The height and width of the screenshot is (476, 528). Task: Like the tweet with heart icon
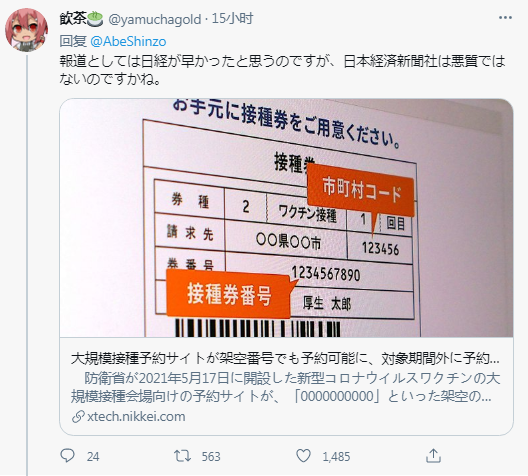click(x=303, y=456)
